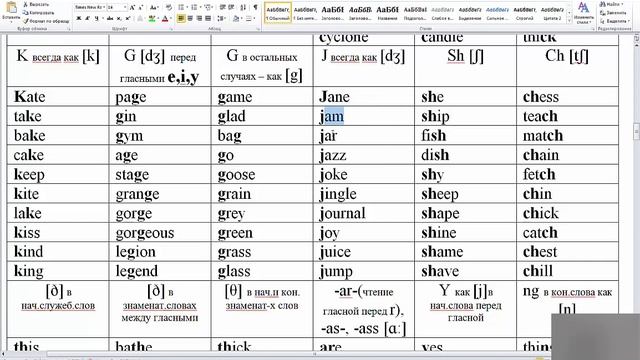Click the word "sheep" in the table
Screen dimensions: 640x360
[440, 194]
